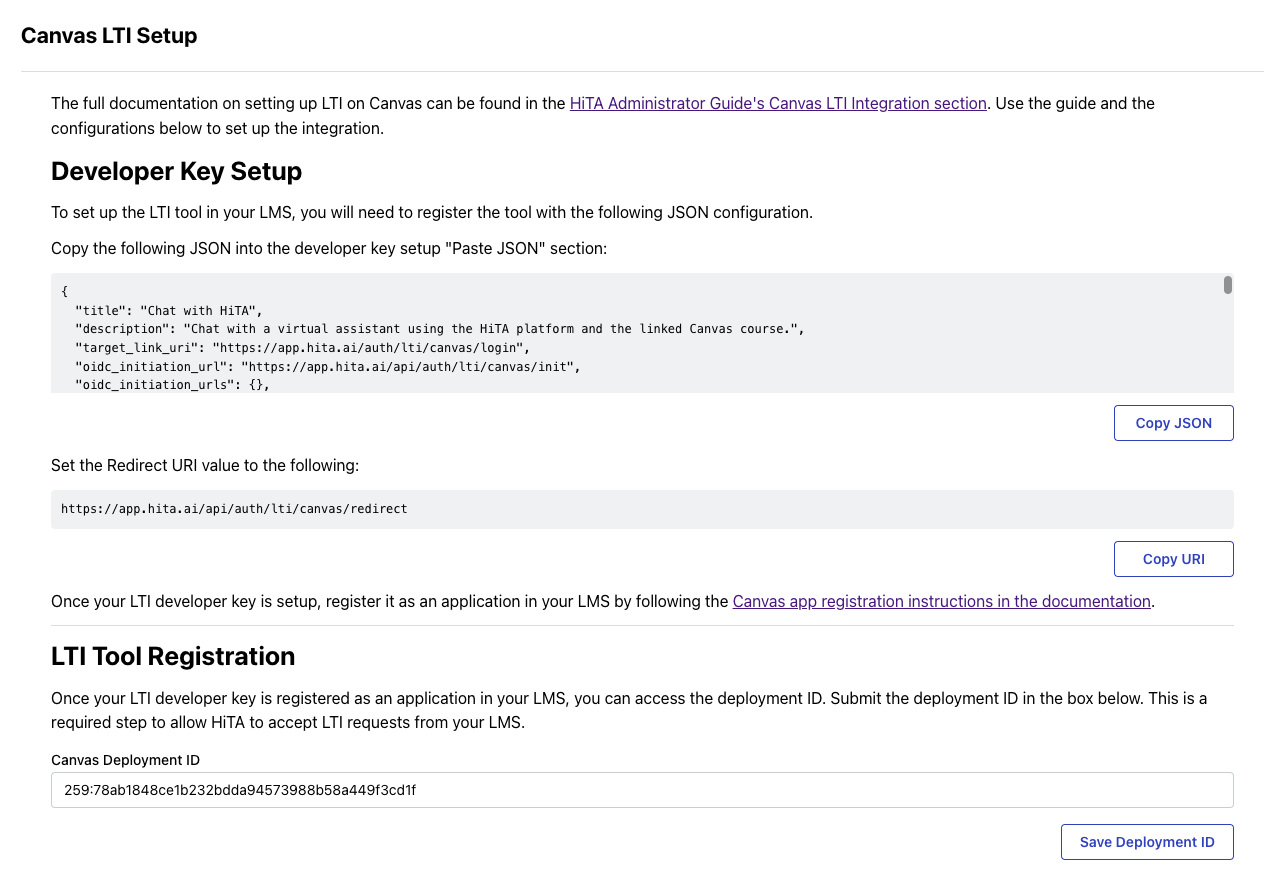The image size is (1281, 870).
Task: Focus the Canvas Deployment ID input field
Action: pos(642,790)
